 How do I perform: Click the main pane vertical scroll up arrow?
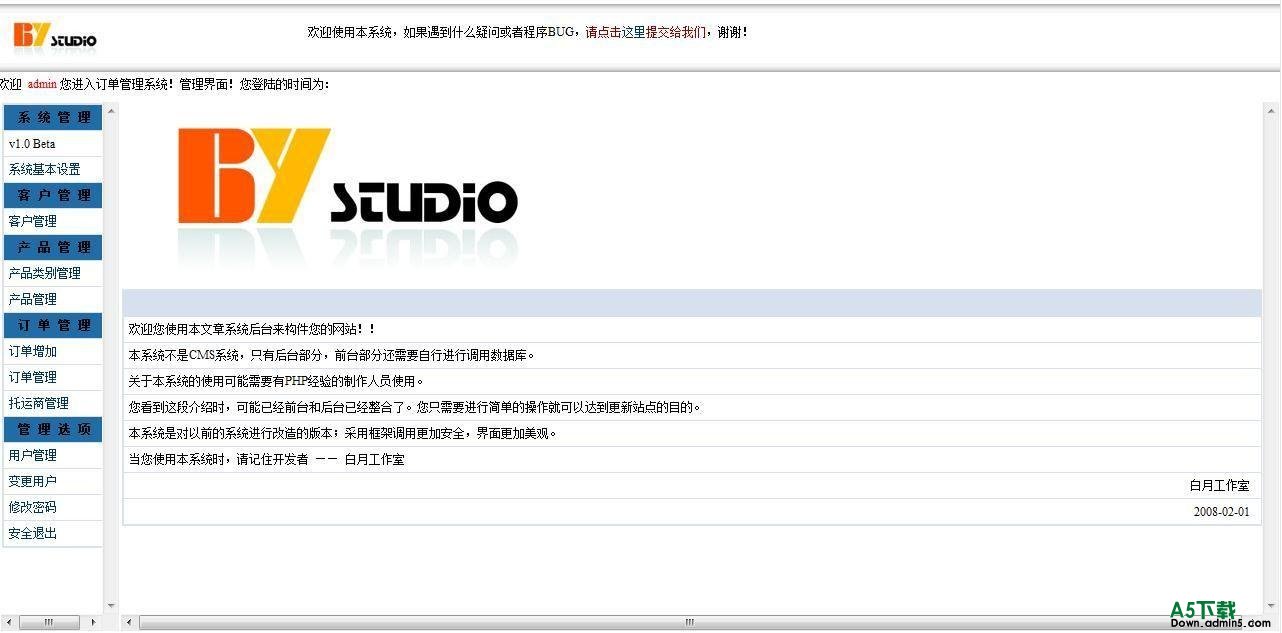pyautogui.click(x=1272, y=109)
